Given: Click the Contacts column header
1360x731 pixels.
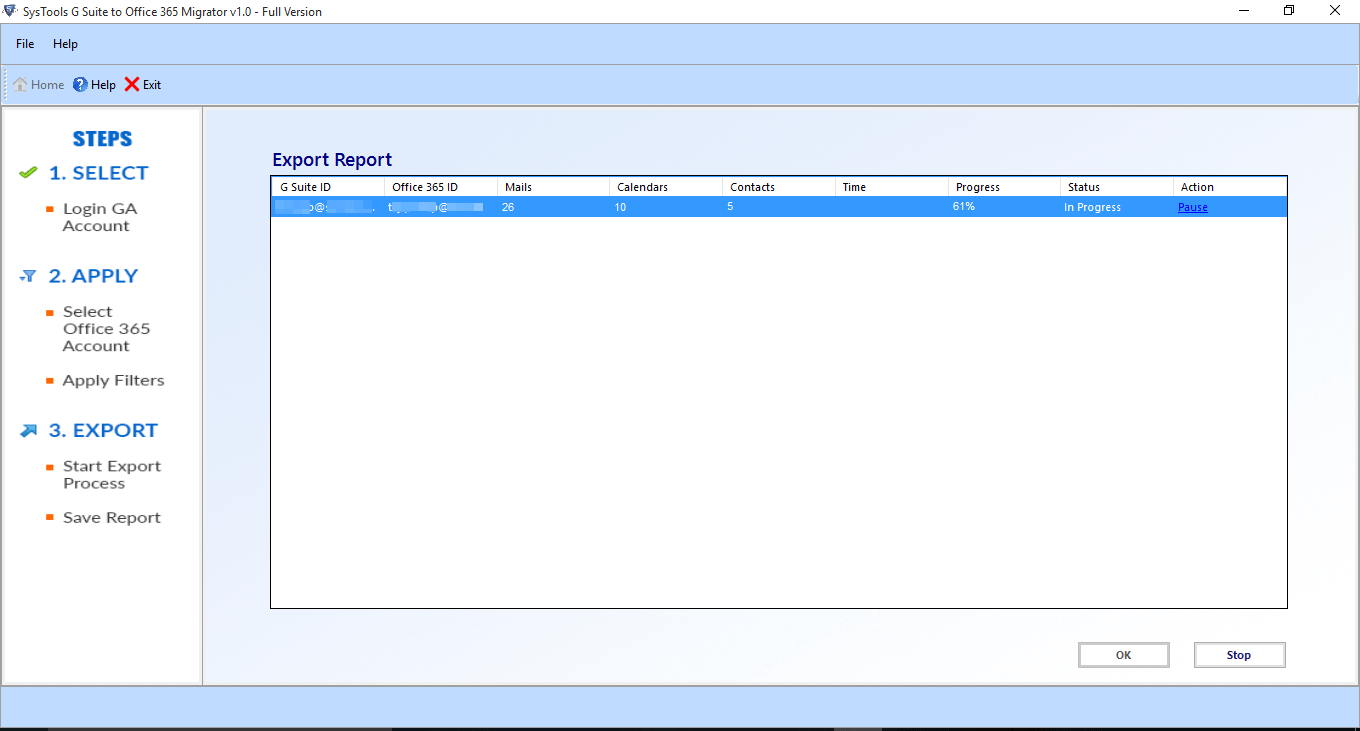Looking at the screenshot, I should [x=779, y=187].
